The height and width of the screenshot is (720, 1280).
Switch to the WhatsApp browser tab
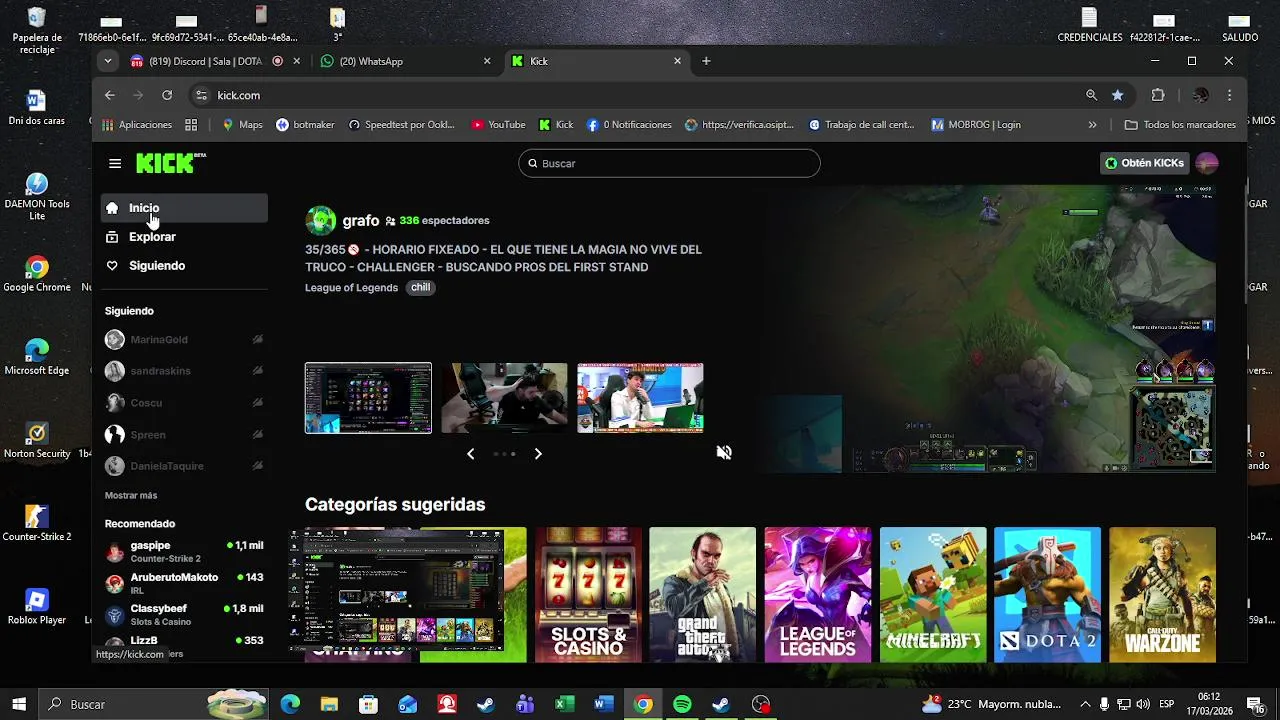pos(407,61)
